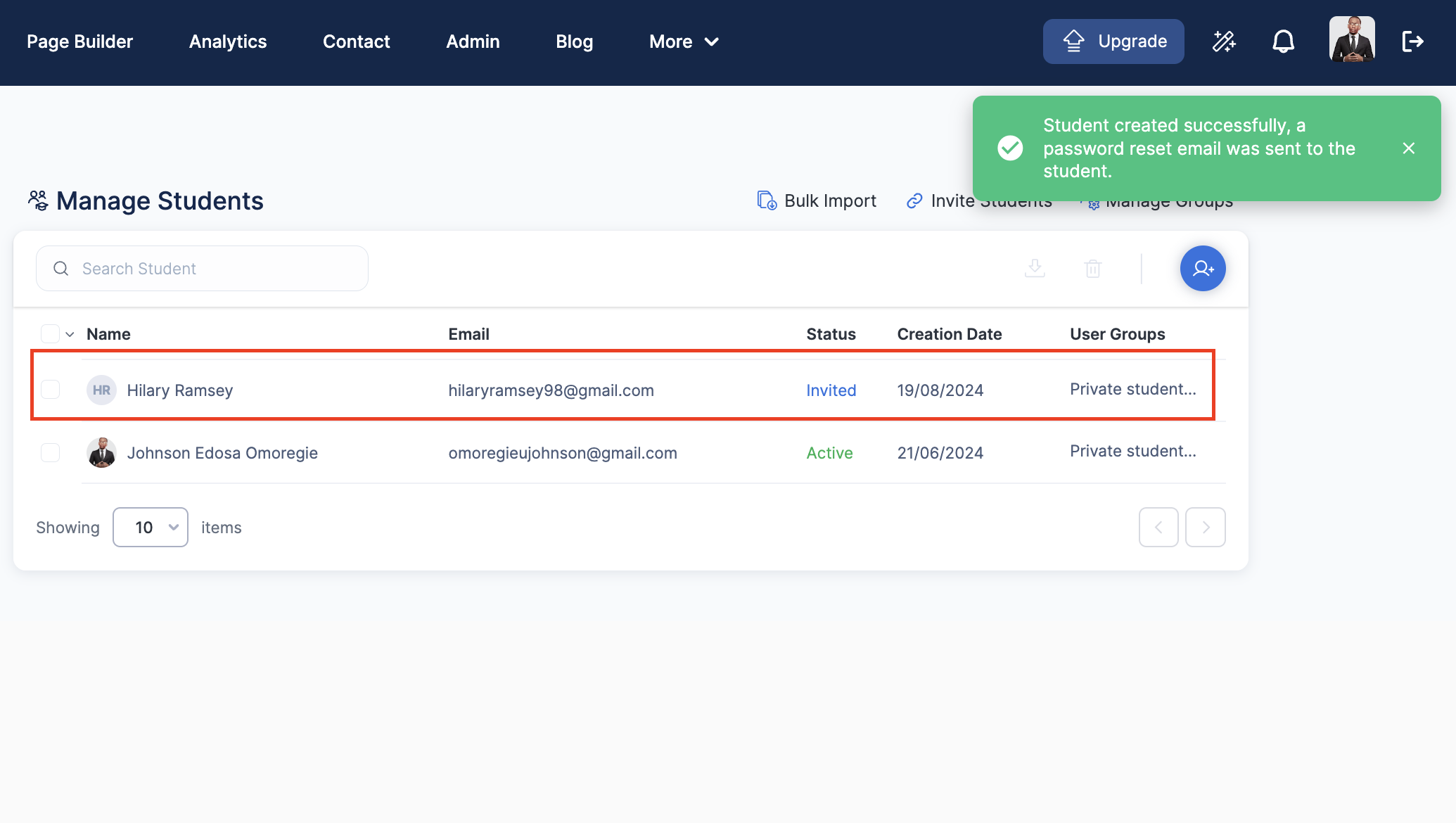Open the notifications bell
This screenshot has width=1456, height=823.
[1283, 42]
